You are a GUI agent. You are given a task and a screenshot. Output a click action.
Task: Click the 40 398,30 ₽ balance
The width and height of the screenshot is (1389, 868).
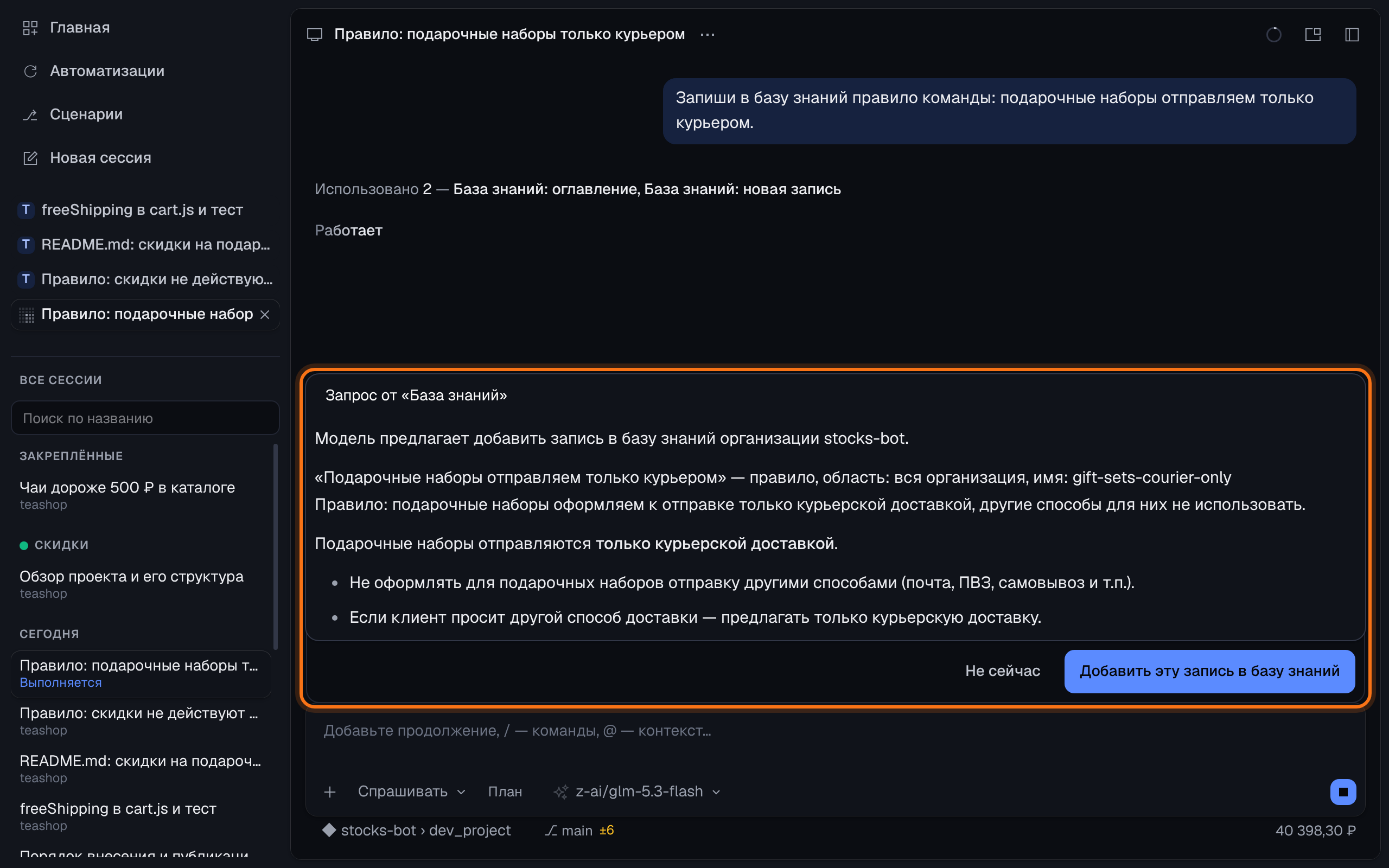[x=1315, y=831]
